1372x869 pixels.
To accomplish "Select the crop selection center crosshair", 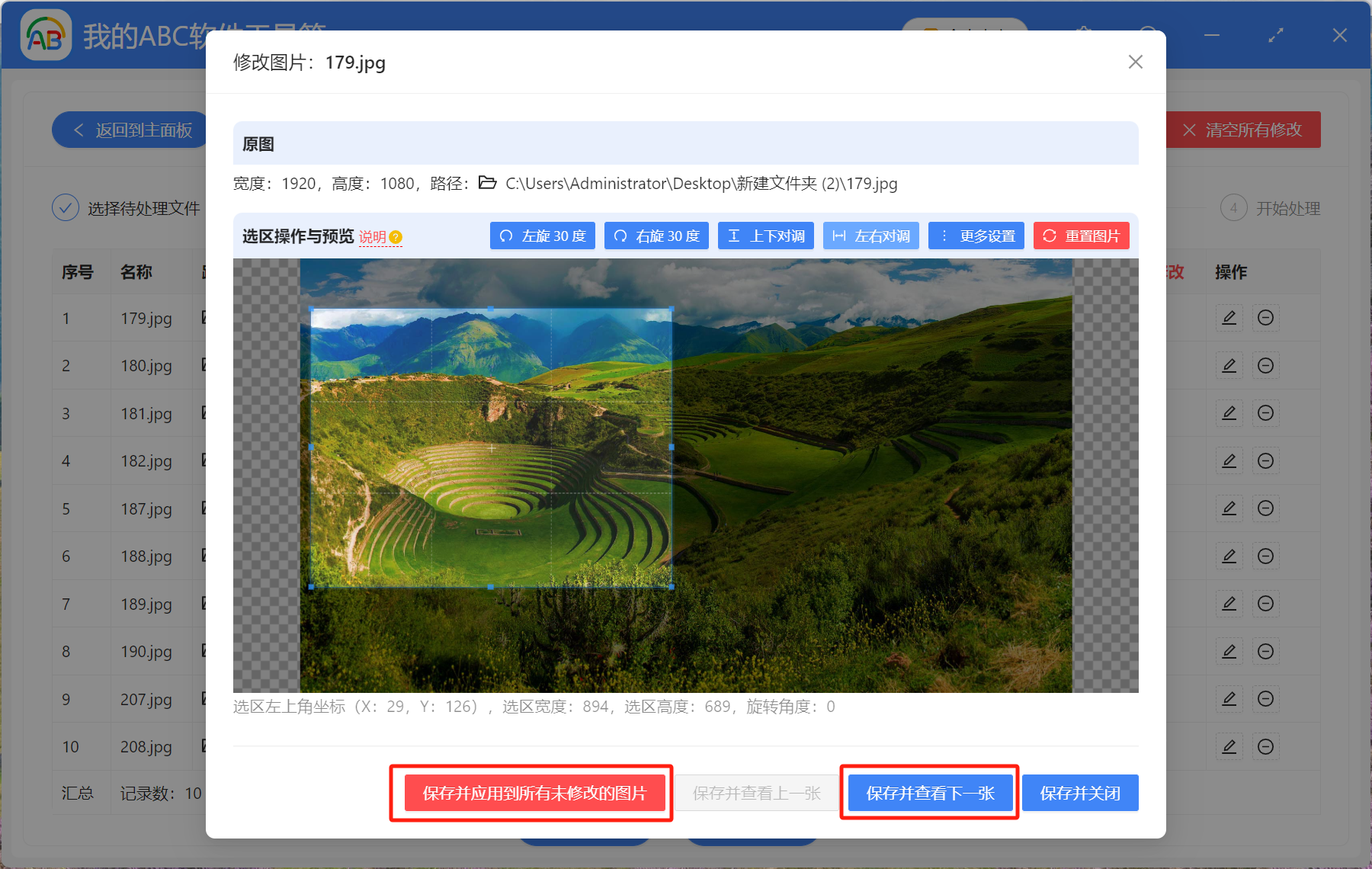I will 492,448.
